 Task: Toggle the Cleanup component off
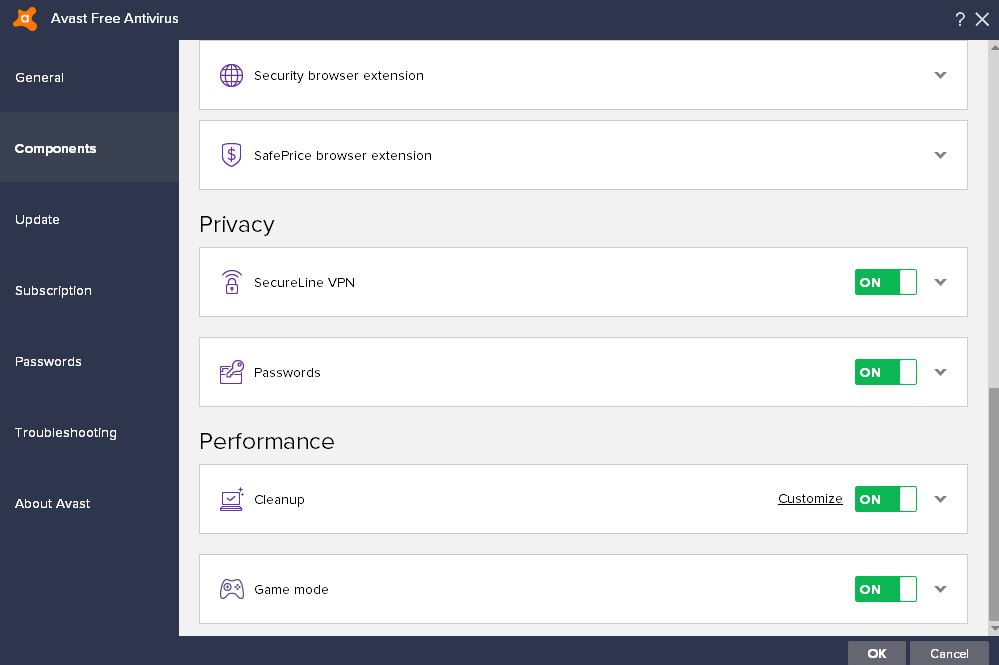click(885, 499)
